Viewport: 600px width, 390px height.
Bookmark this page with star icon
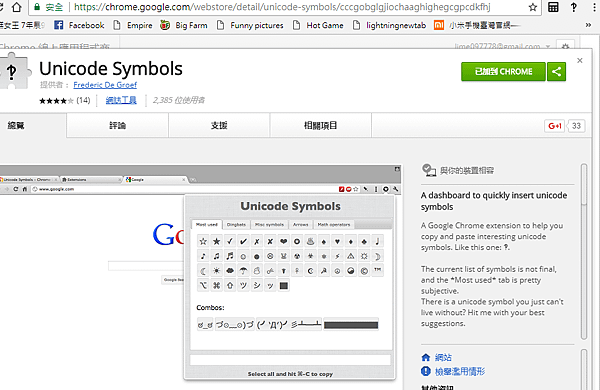click(533, 7)
